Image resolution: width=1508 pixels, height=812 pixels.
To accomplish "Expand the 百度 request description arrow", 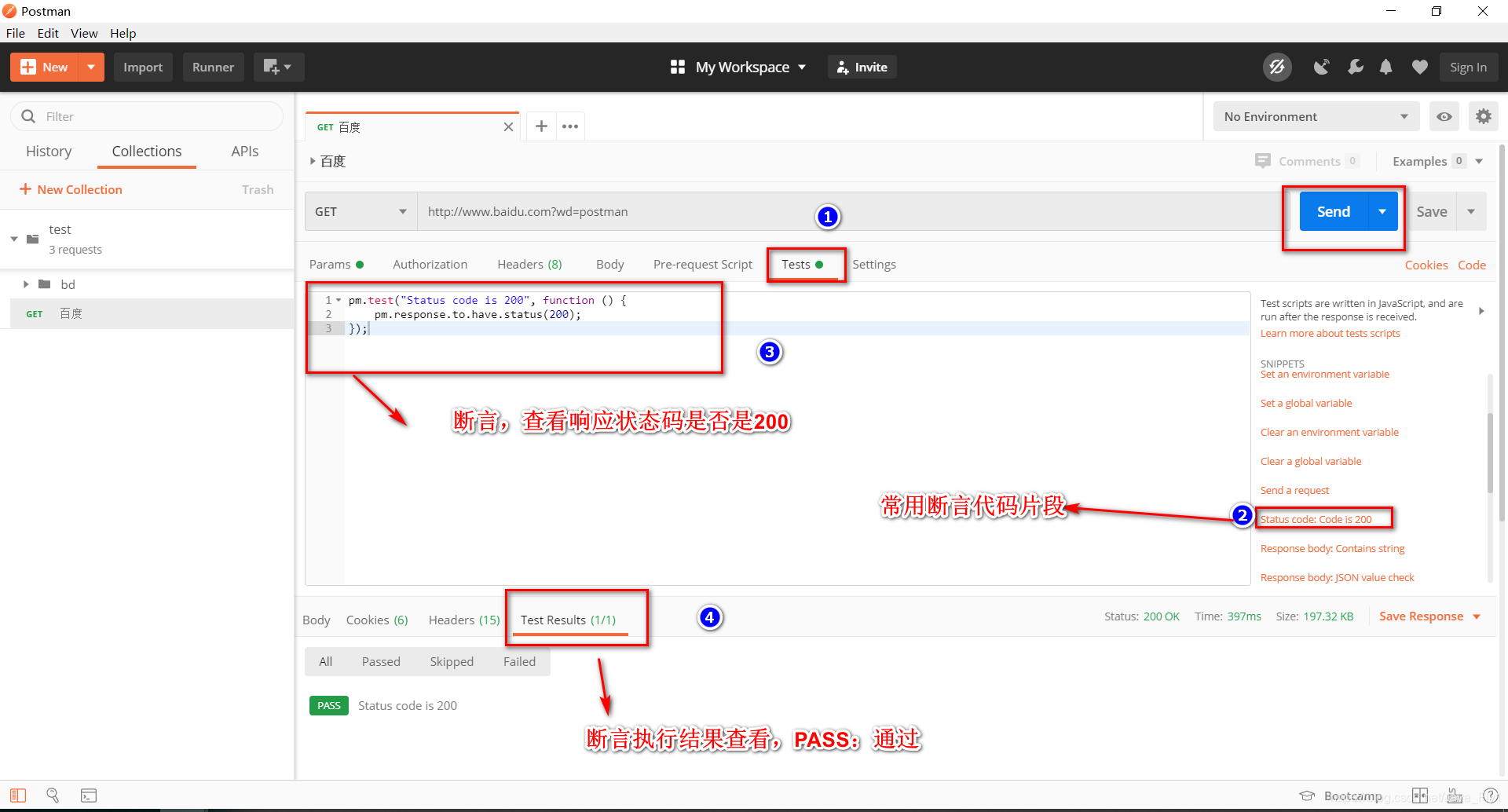I will 313,161.
